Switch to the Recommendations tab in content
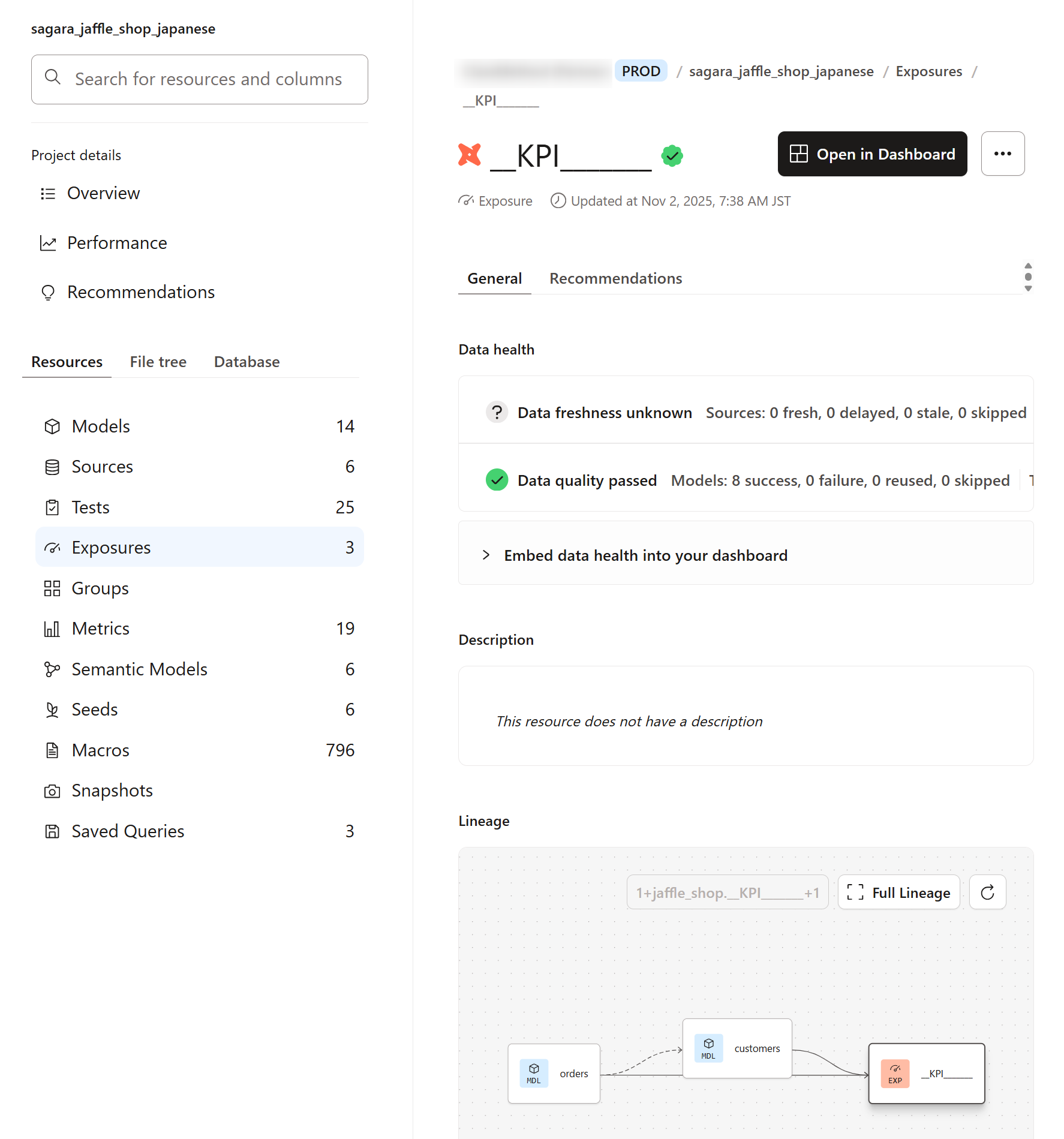Screen dimensions: 1064x1139 pyautogui.click(x=615, y=278)
